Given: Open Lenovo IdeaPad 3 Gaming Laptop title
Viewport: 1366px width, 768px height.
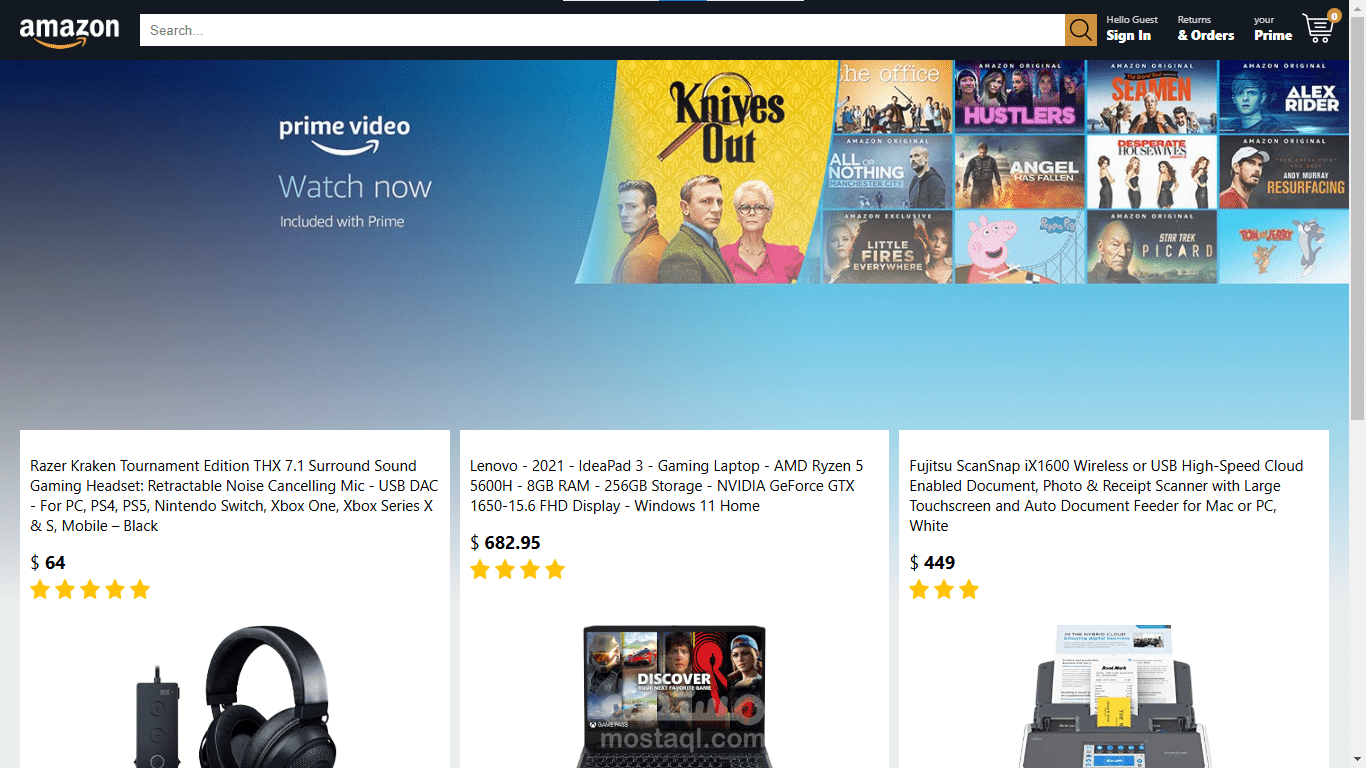Looking at the screenshot, I should (667, 486).
